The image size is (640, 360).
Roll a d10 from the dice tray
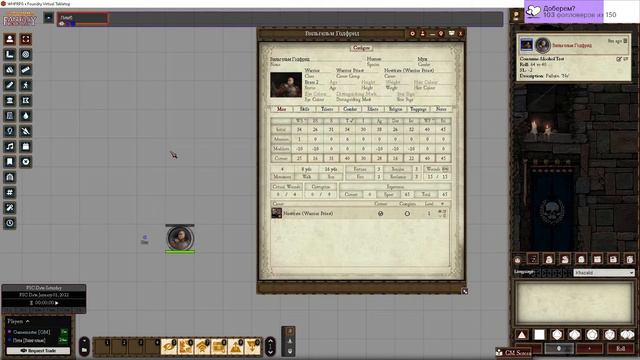(574, 335)
